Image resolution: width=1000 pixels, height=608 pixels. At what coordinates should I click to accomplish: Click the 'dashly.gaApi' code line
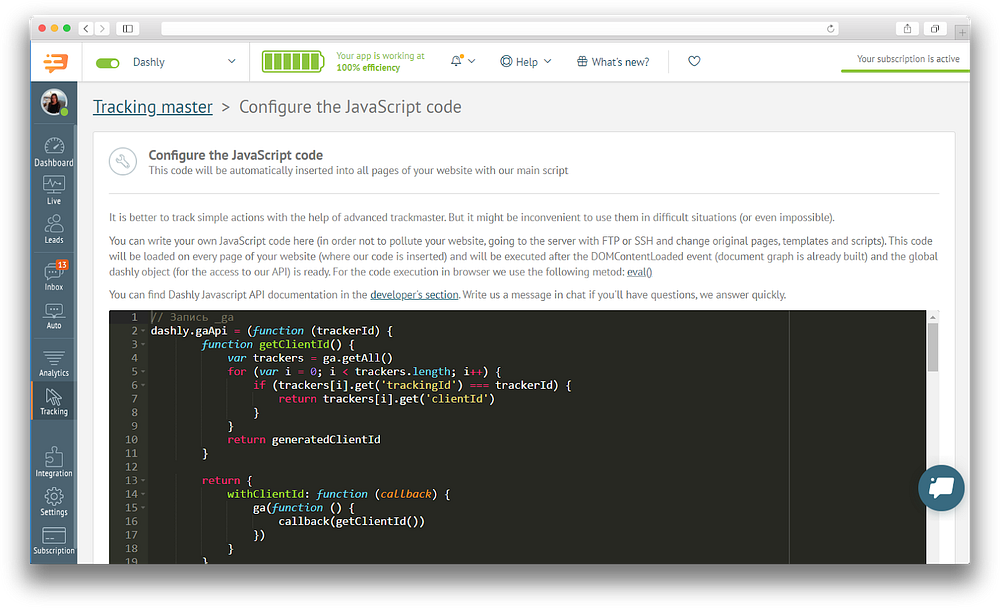pos(271,331)
